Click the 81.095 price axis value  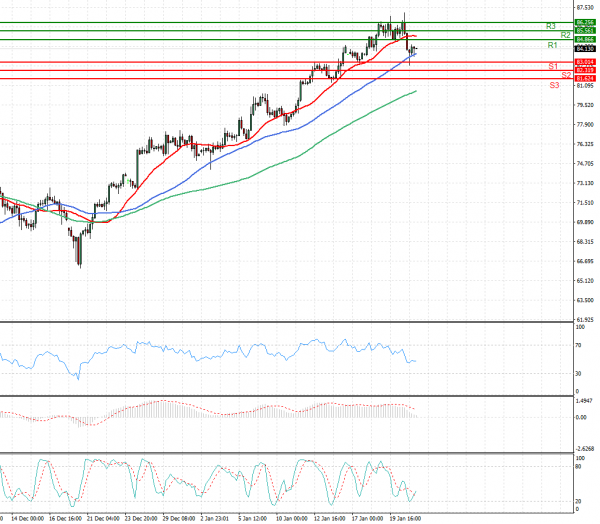click(585, 85)
